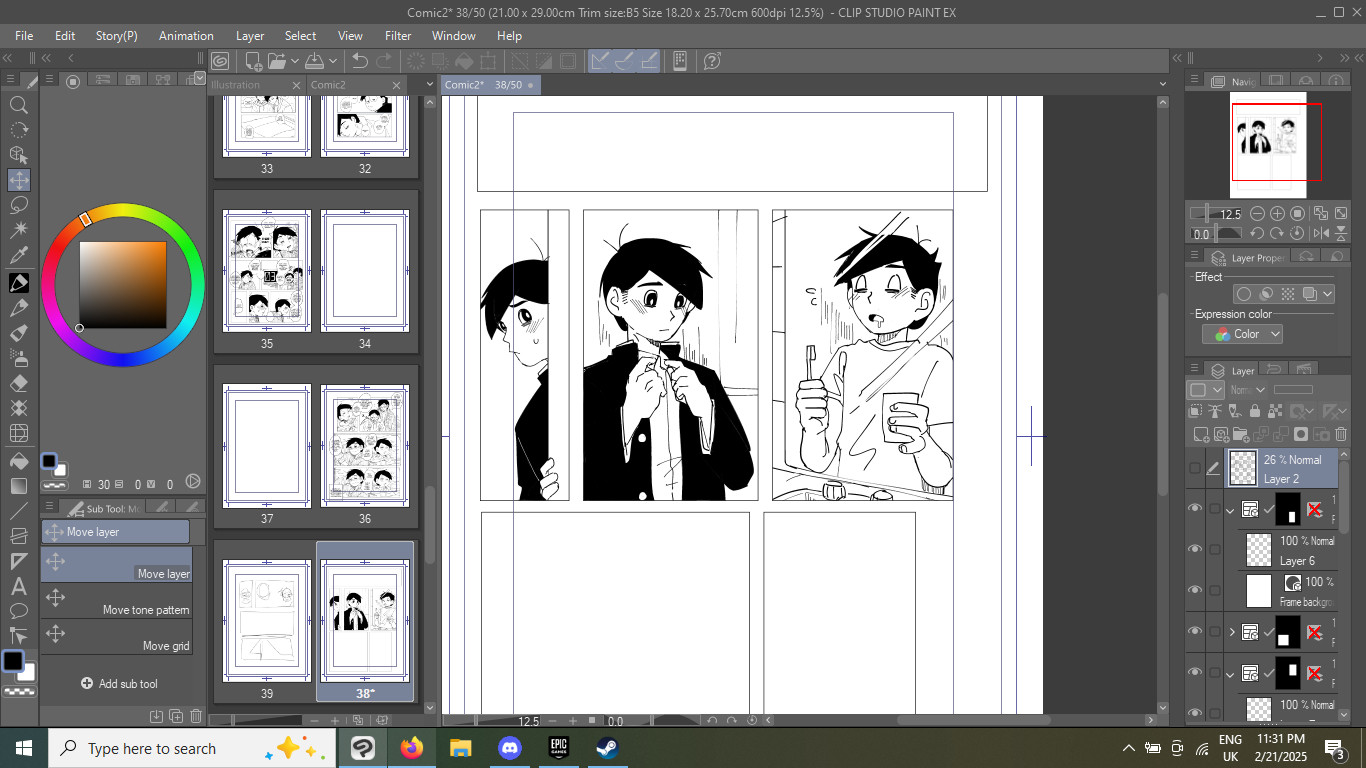Open the Clip Studio support help icon

pyautogui.click(x=712, y=61)
